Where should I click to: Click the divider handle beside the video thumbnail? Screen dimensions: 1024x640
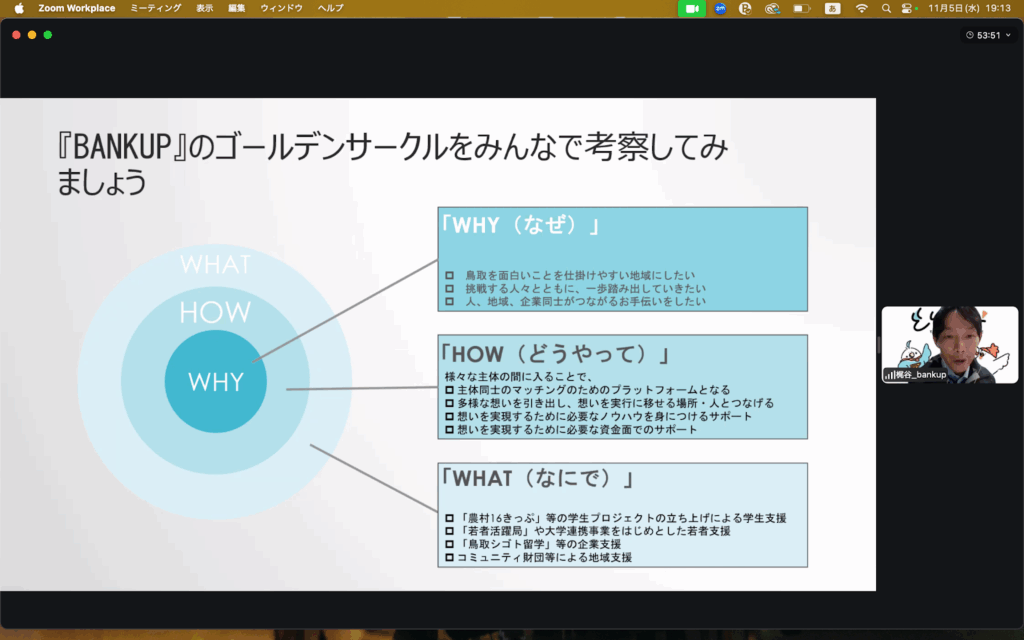(878, 345)
